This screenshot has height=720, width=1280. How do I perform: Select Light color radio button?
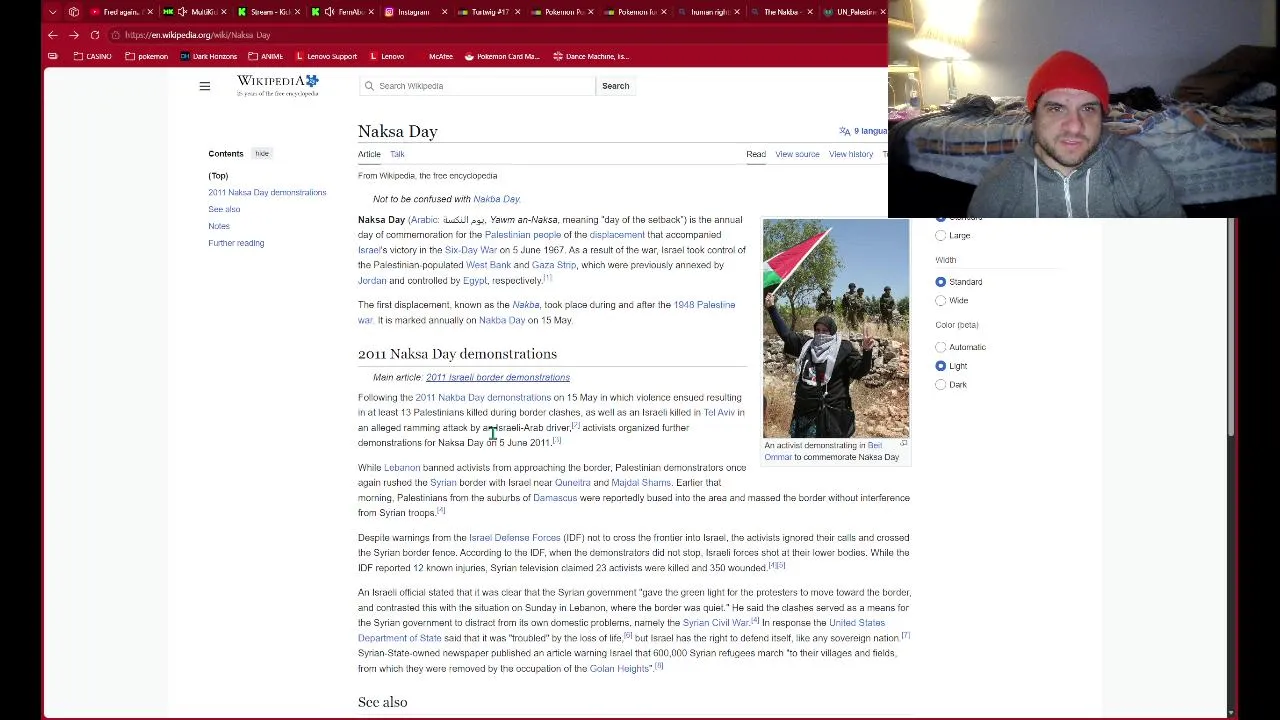[941, 366]
